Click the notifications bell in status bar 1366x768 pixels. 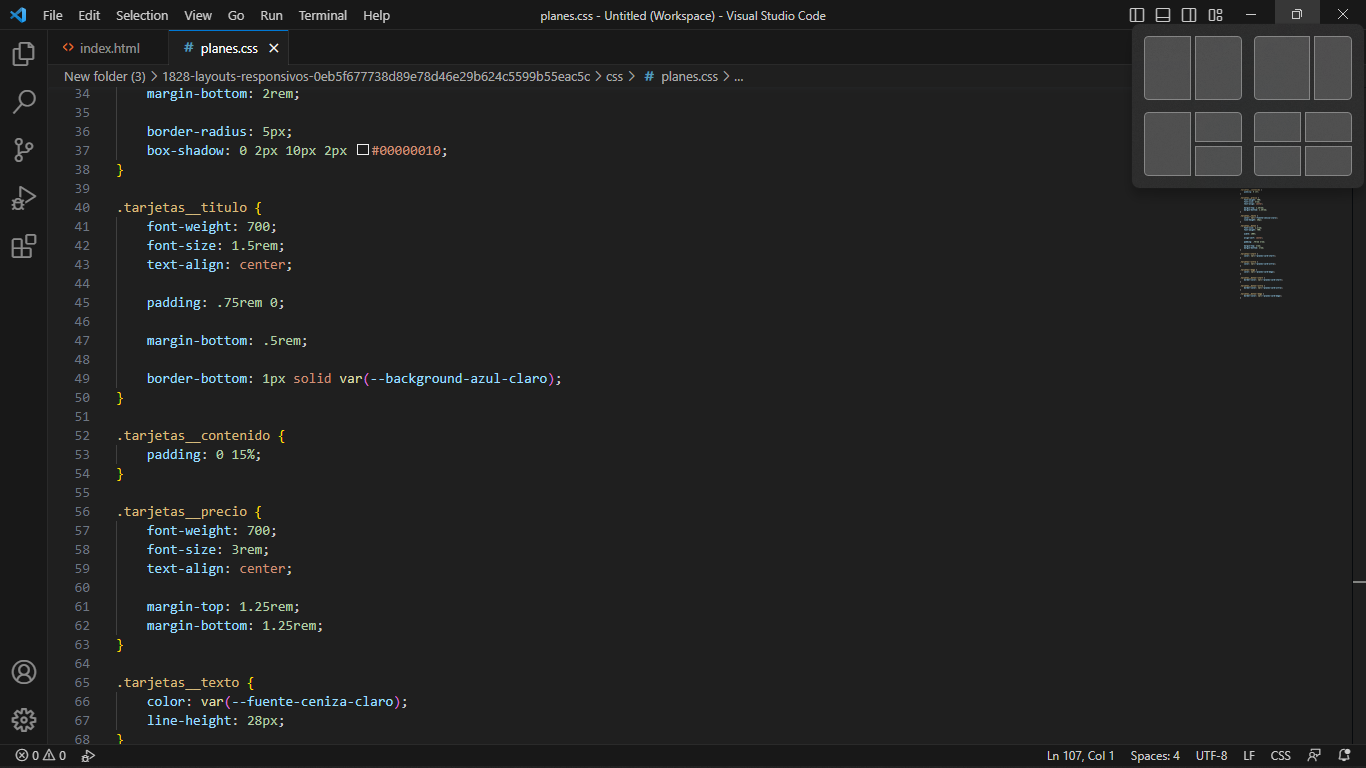[1344, 756]
